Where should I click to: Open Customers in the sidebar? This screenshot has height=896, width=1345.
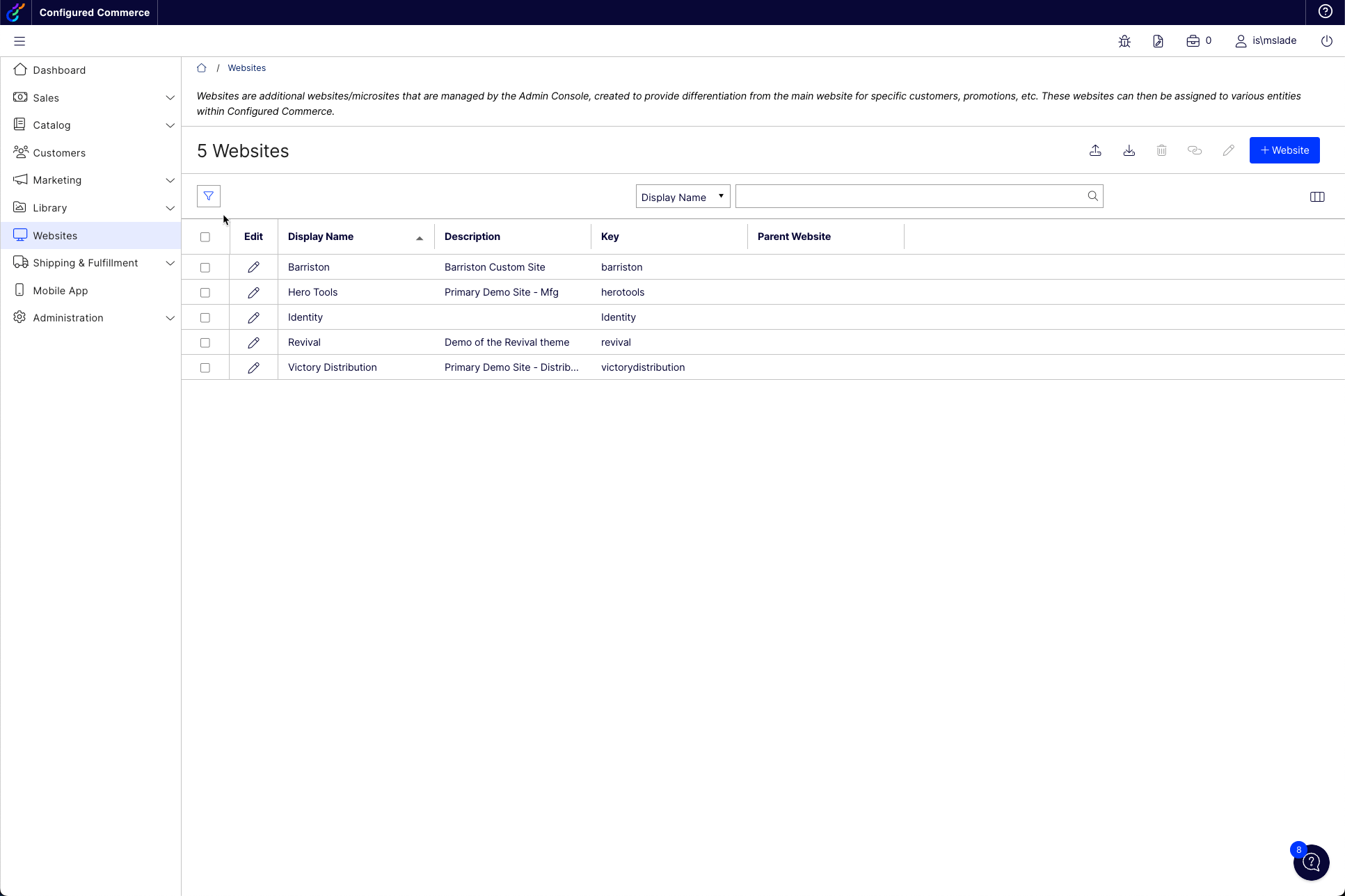(59, 153)
